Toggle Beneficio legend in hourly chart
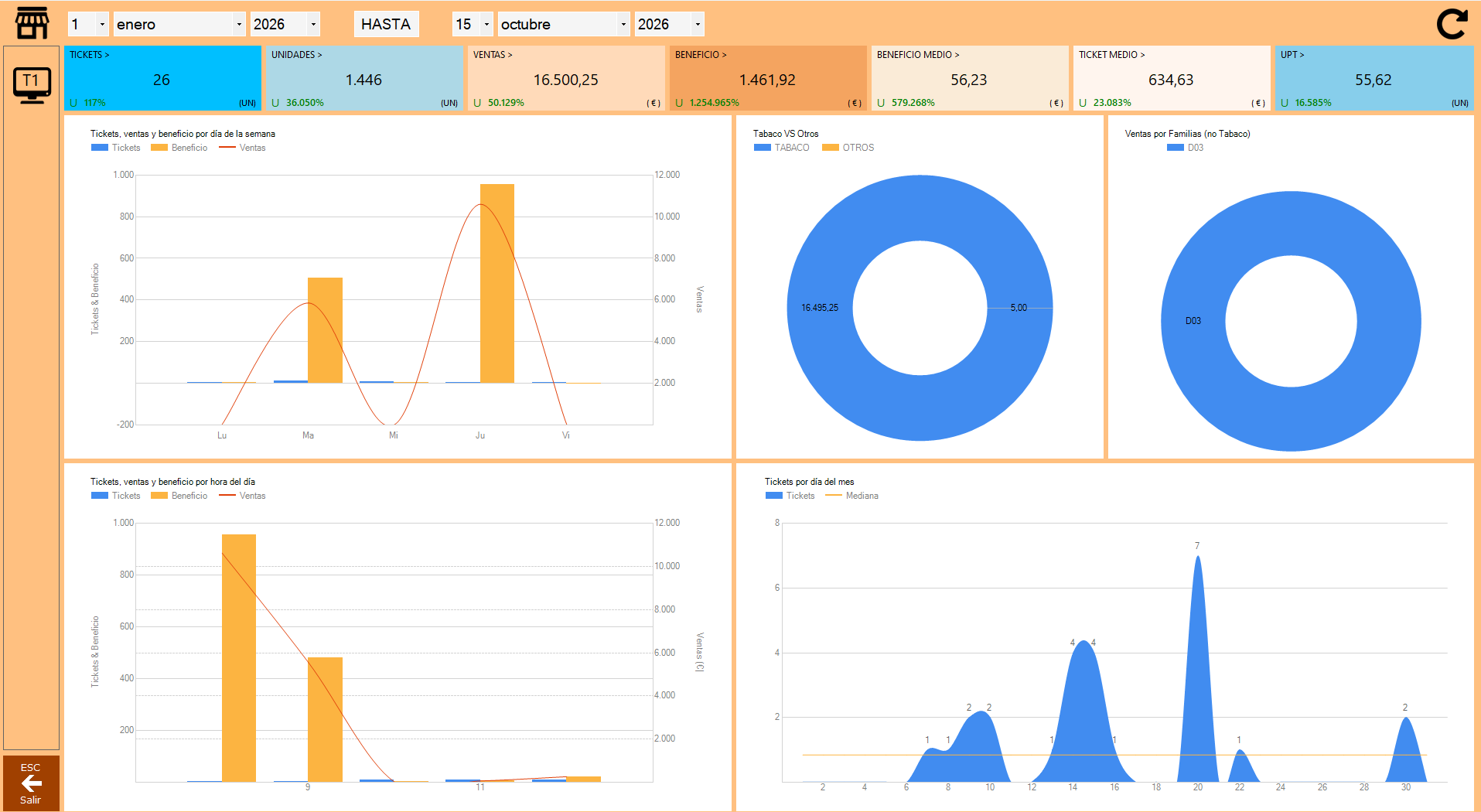Screen dimensions: 1481x812 (179, 496)
